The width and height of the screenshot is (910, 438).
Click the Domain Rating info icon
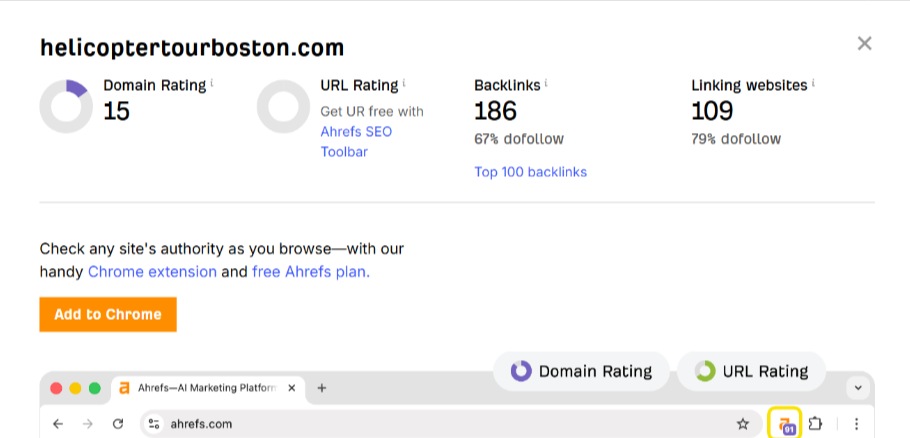(212, 84)
